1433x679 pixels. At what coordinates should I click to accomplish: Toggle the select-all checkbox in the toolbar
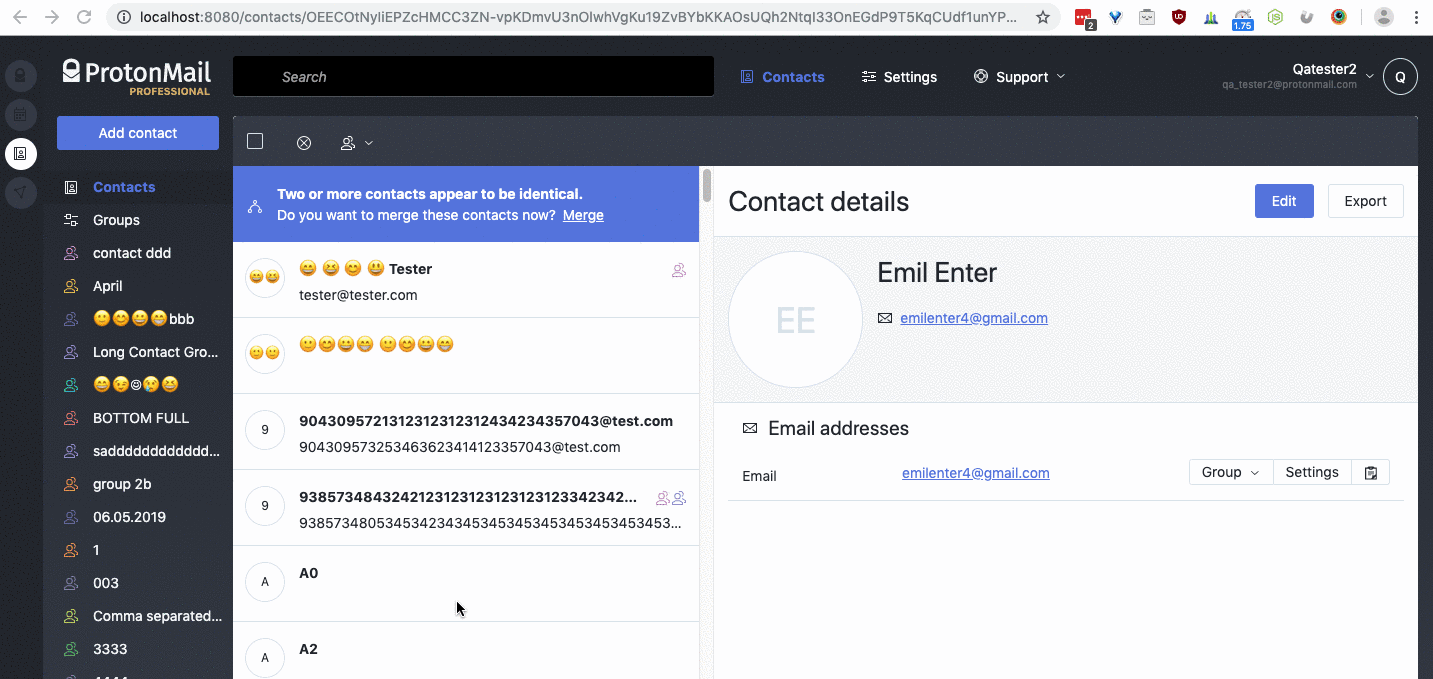[255, 141]
